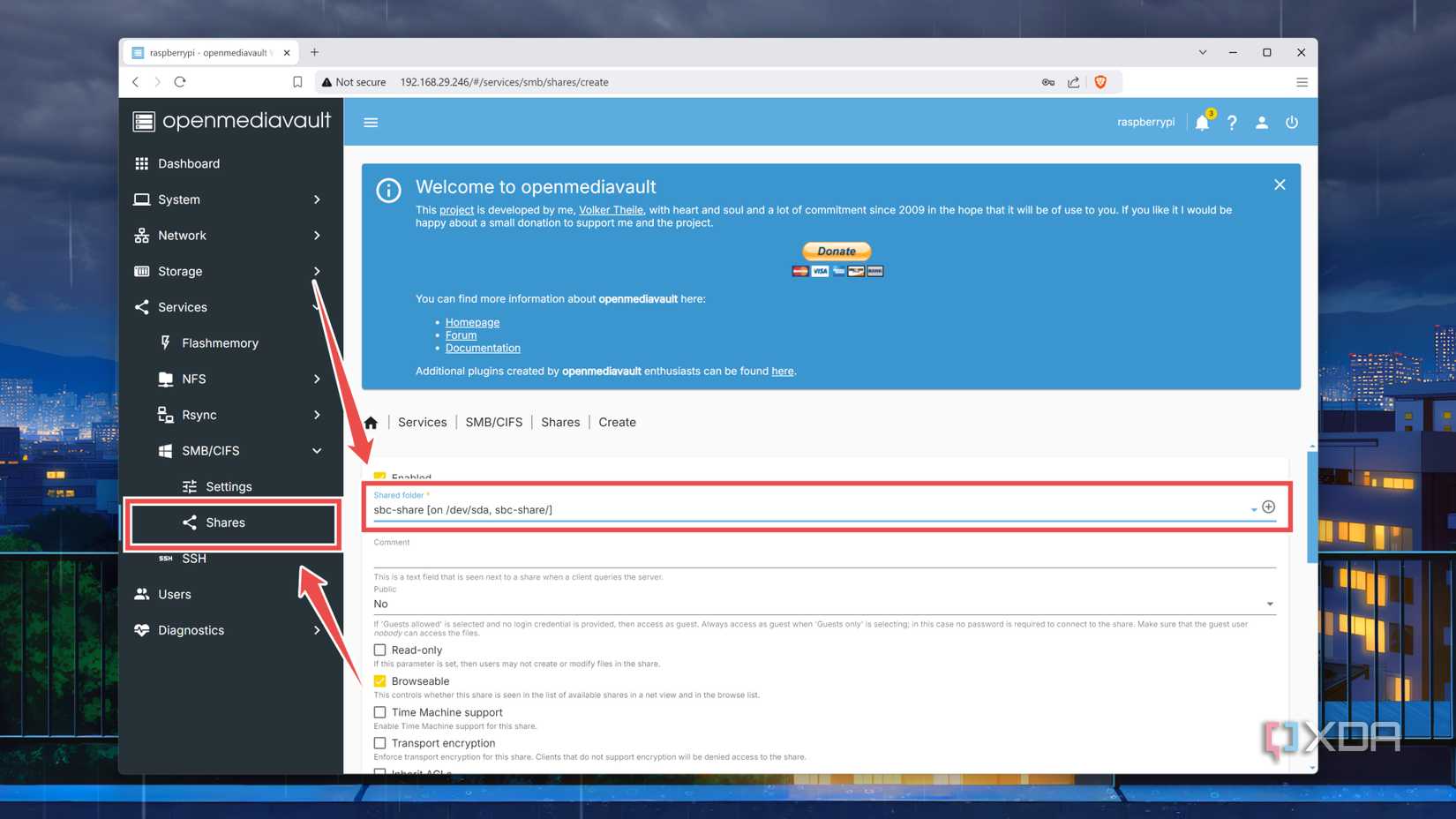The image size is (1456, 819).
Task: Close the Welcome to openmediavault banner
Action: pyautogui.click(x=1280, y=184)
